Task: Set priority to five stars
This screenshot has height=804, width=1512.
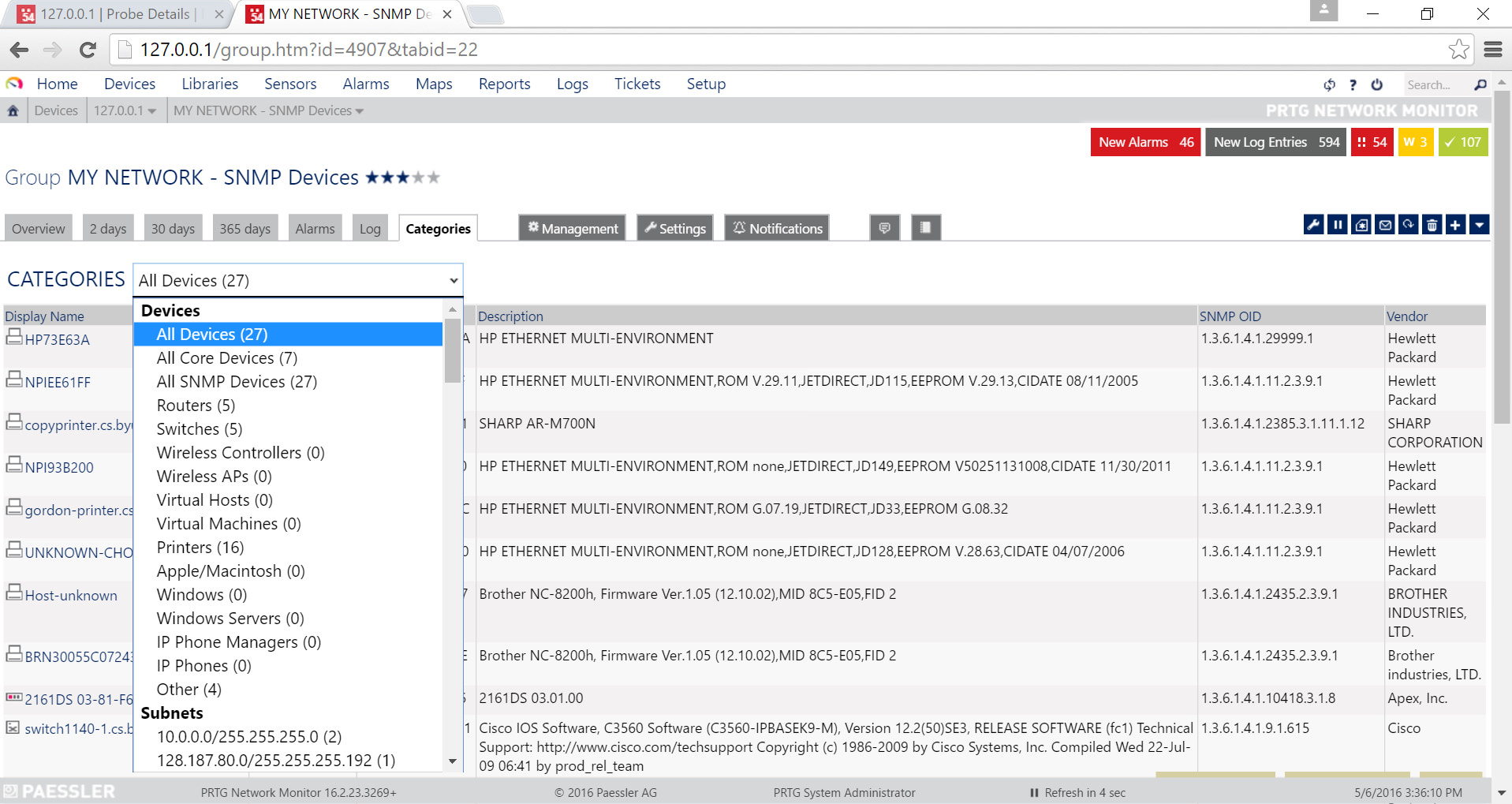Action: click(x=433, y=178)
